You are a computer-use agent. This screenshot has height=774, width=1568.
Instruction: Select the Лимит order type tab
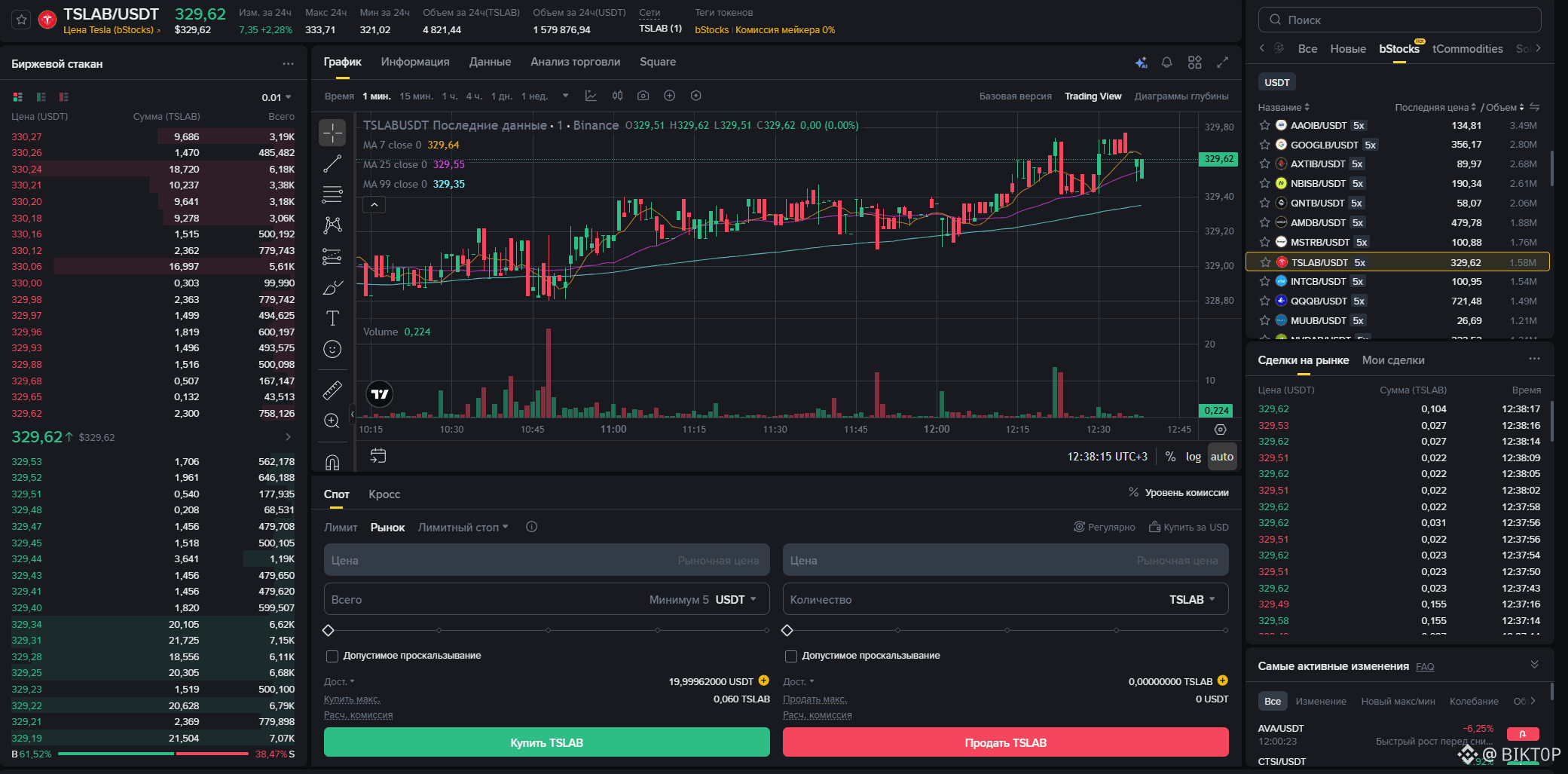pos(341,528)
